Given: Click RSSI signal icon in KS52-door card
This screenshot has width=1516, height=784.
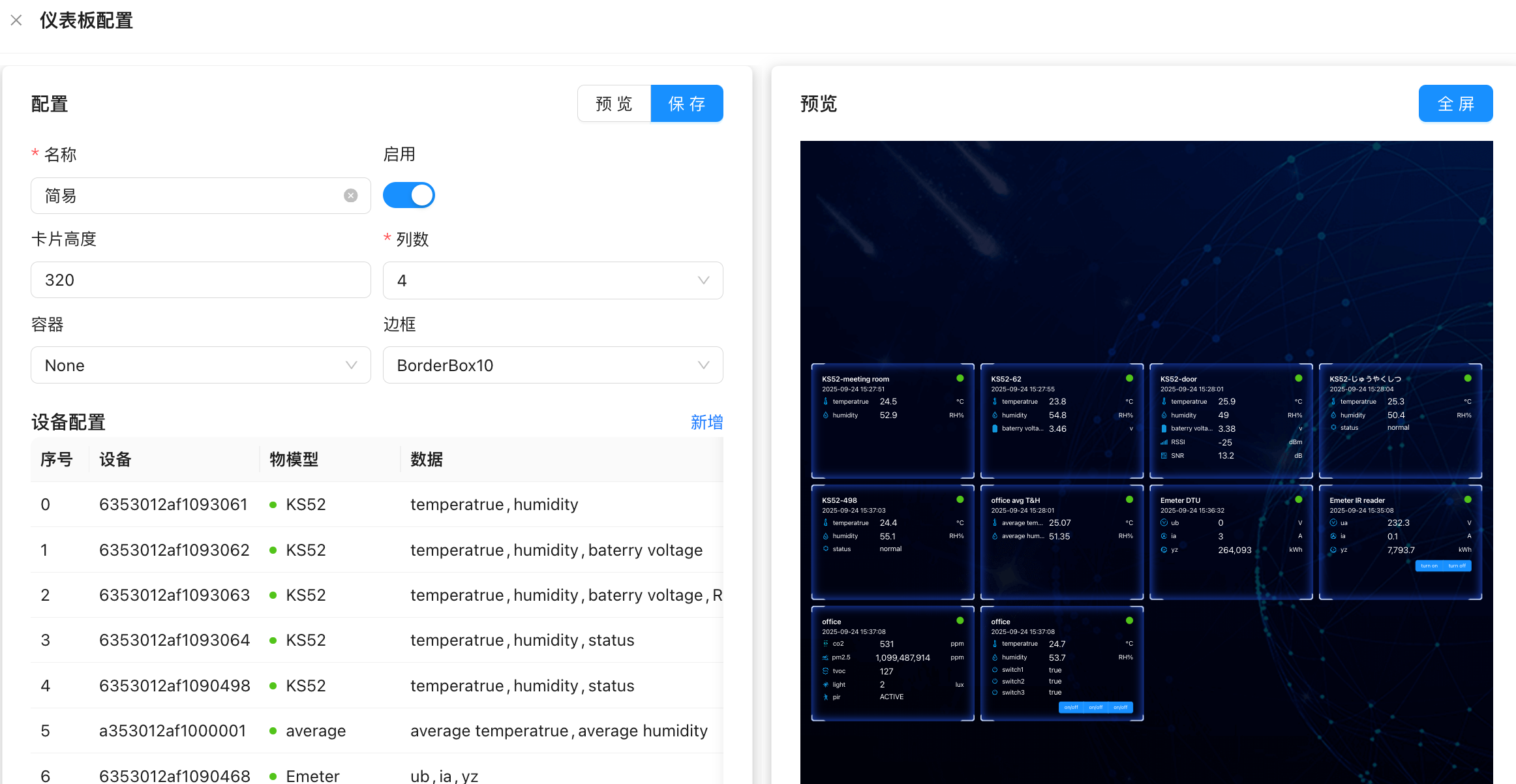Looking at the screenshot, I should (1164, 442).
